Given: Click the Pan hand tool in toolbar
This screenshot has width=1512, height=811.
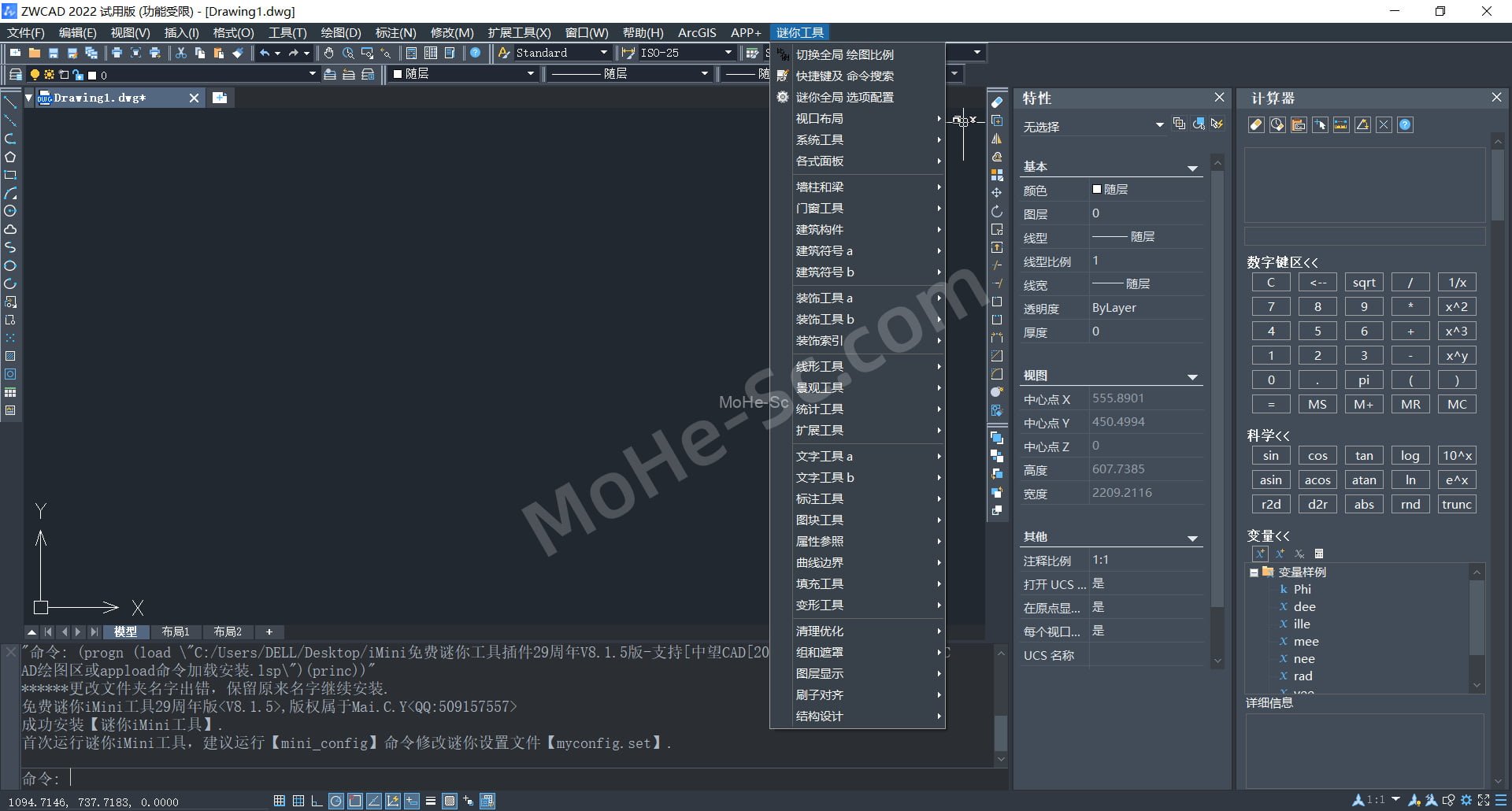Looking at the screenshot, I should pyautogui.click(x=329, y=53).
